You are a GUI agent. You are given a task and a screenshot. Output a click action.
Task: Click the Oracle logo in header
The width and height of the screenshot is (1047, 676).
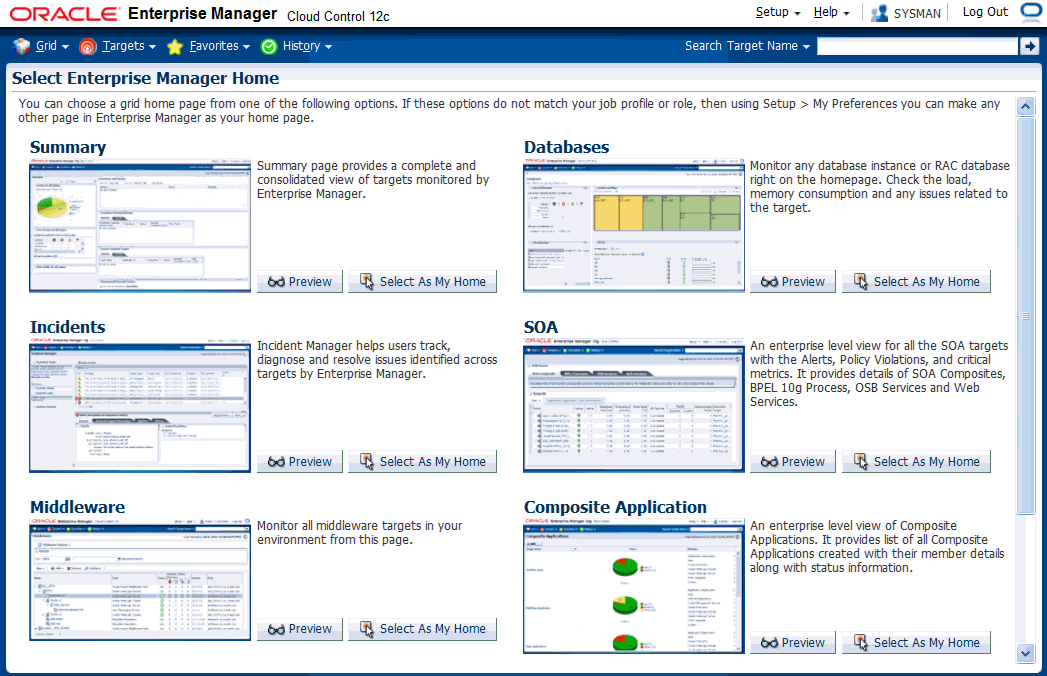coord(65,13)
